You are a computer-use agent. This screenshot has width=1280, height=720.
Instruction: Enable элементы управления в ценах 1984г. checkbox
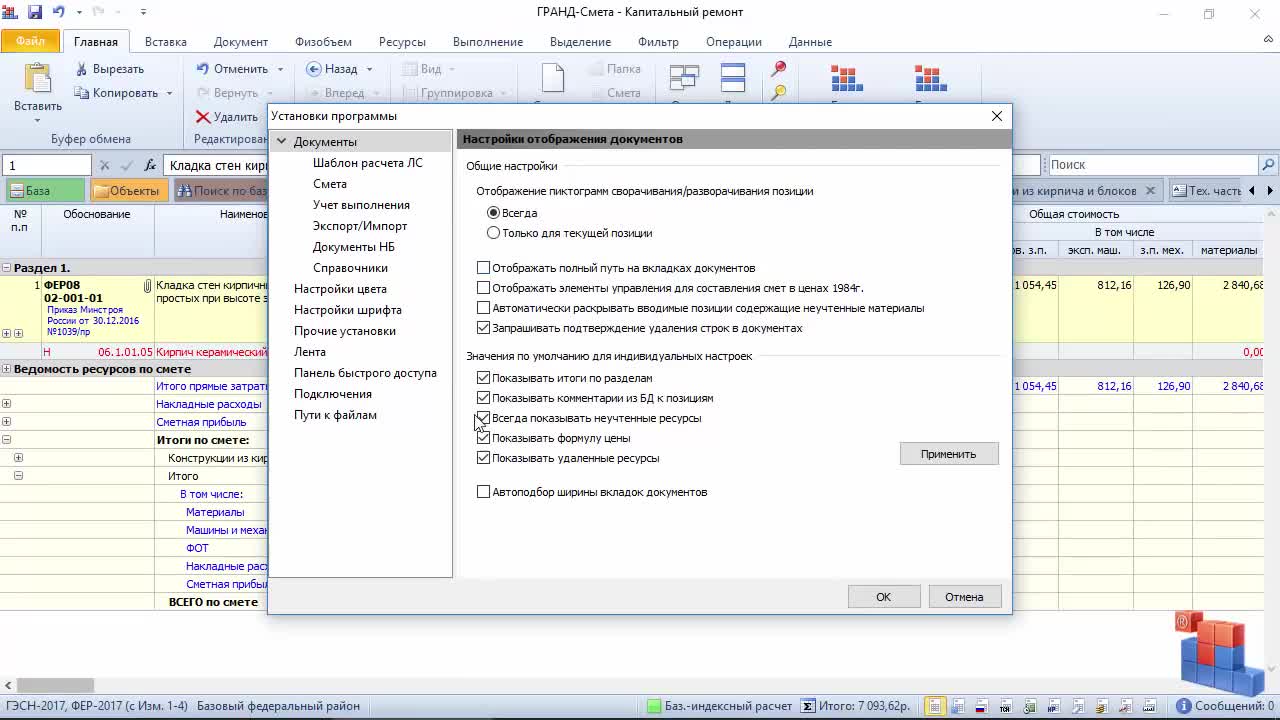[x=483, y=288]
